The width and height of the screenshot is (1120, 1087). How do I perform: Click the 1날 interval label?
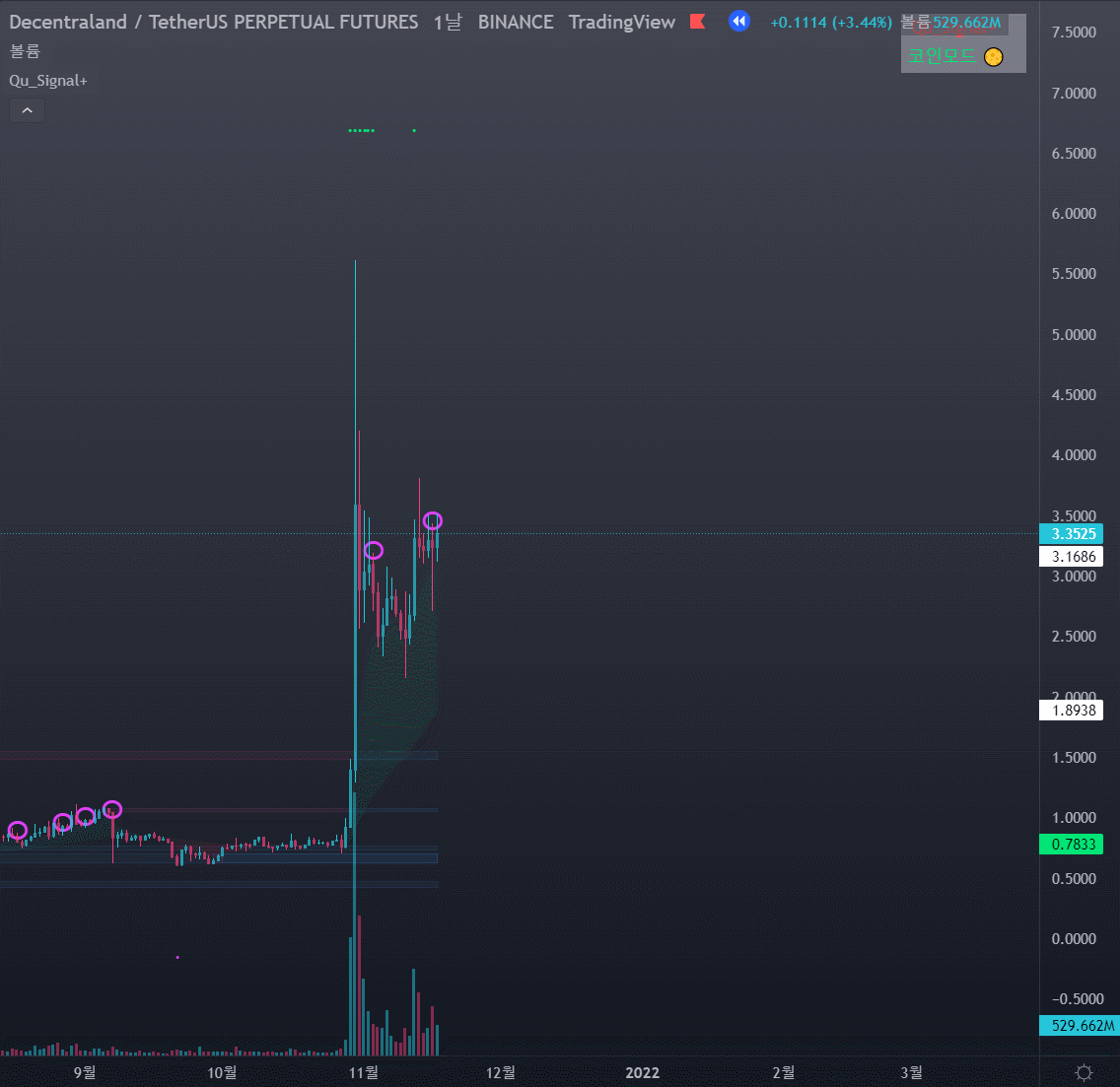(448, 22)
